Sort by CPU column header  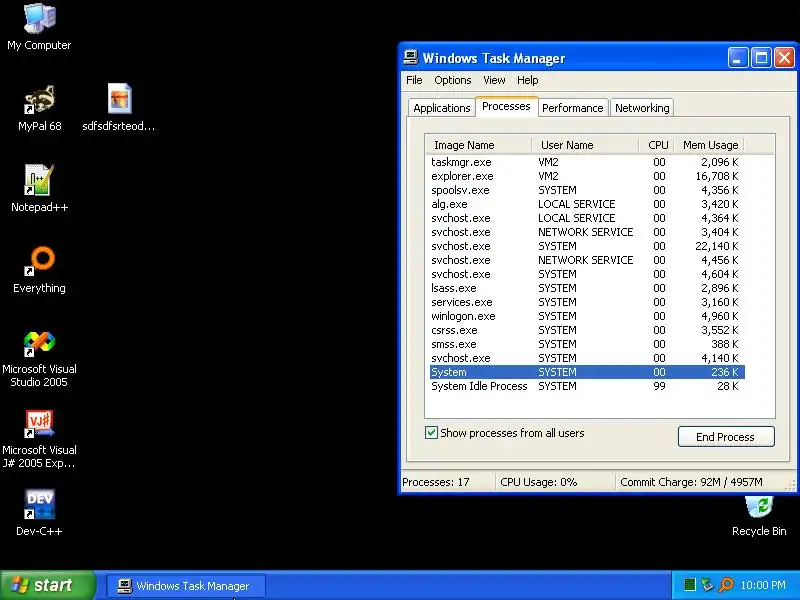click(x=657, y=145)
